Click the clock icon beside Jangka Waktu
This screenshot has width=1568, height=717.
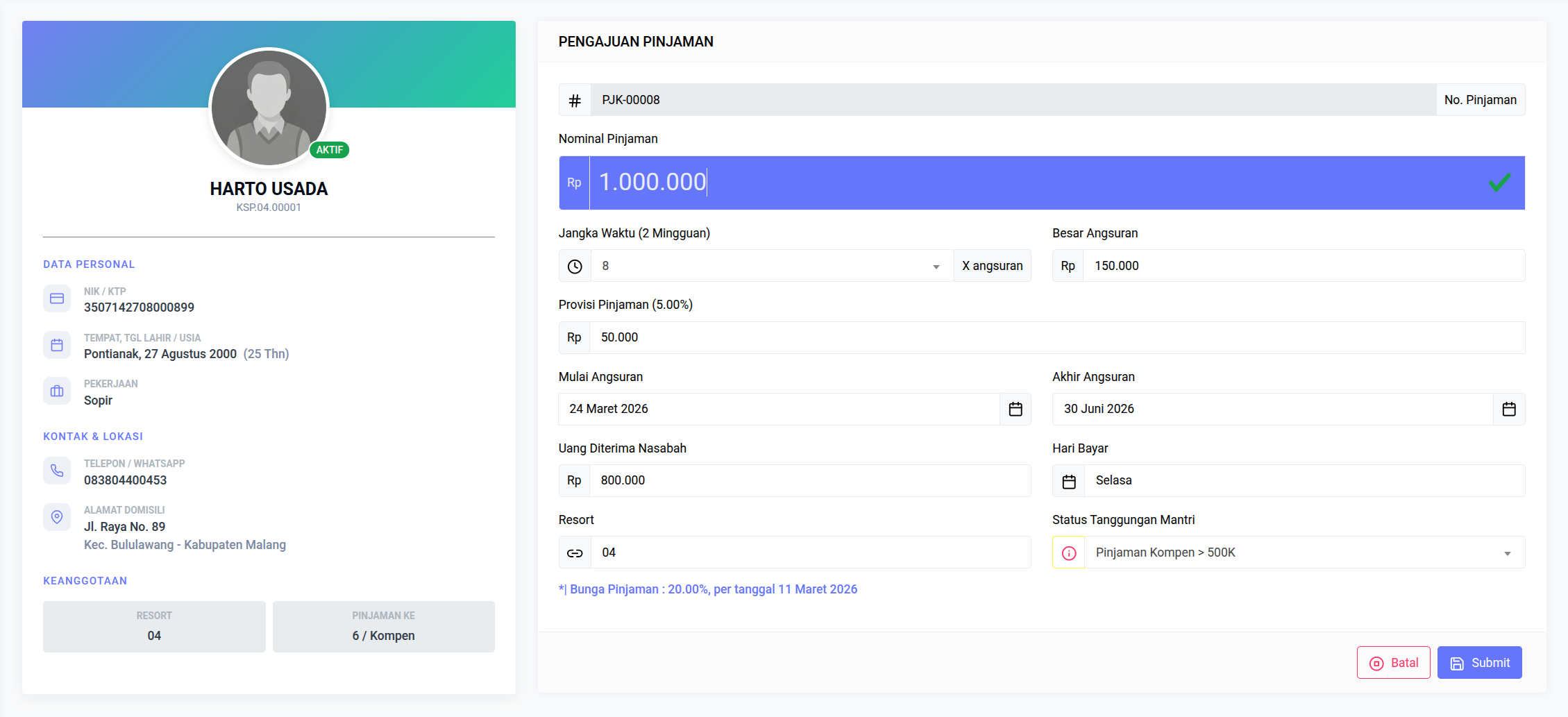pos(574,265)
